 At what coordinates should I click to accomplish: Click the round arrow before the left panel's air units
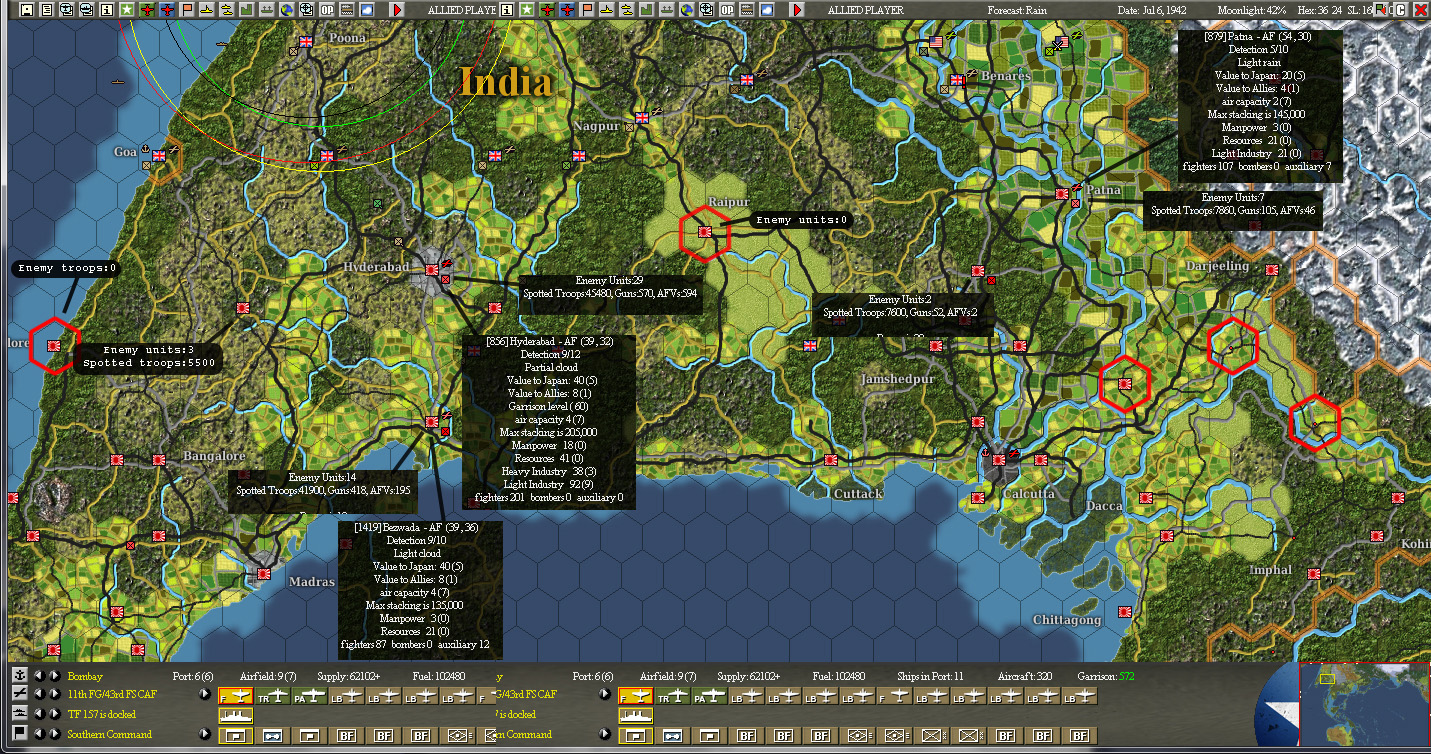click(205, 694)
